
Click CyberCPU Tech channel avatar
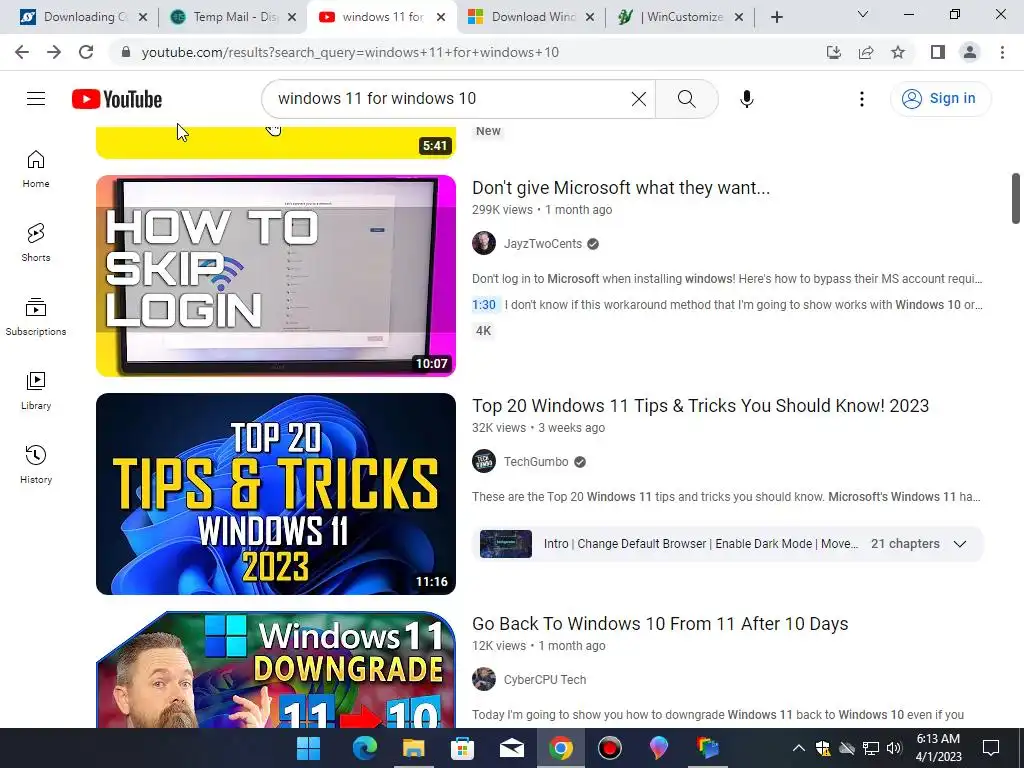click(x=484, y=679)
